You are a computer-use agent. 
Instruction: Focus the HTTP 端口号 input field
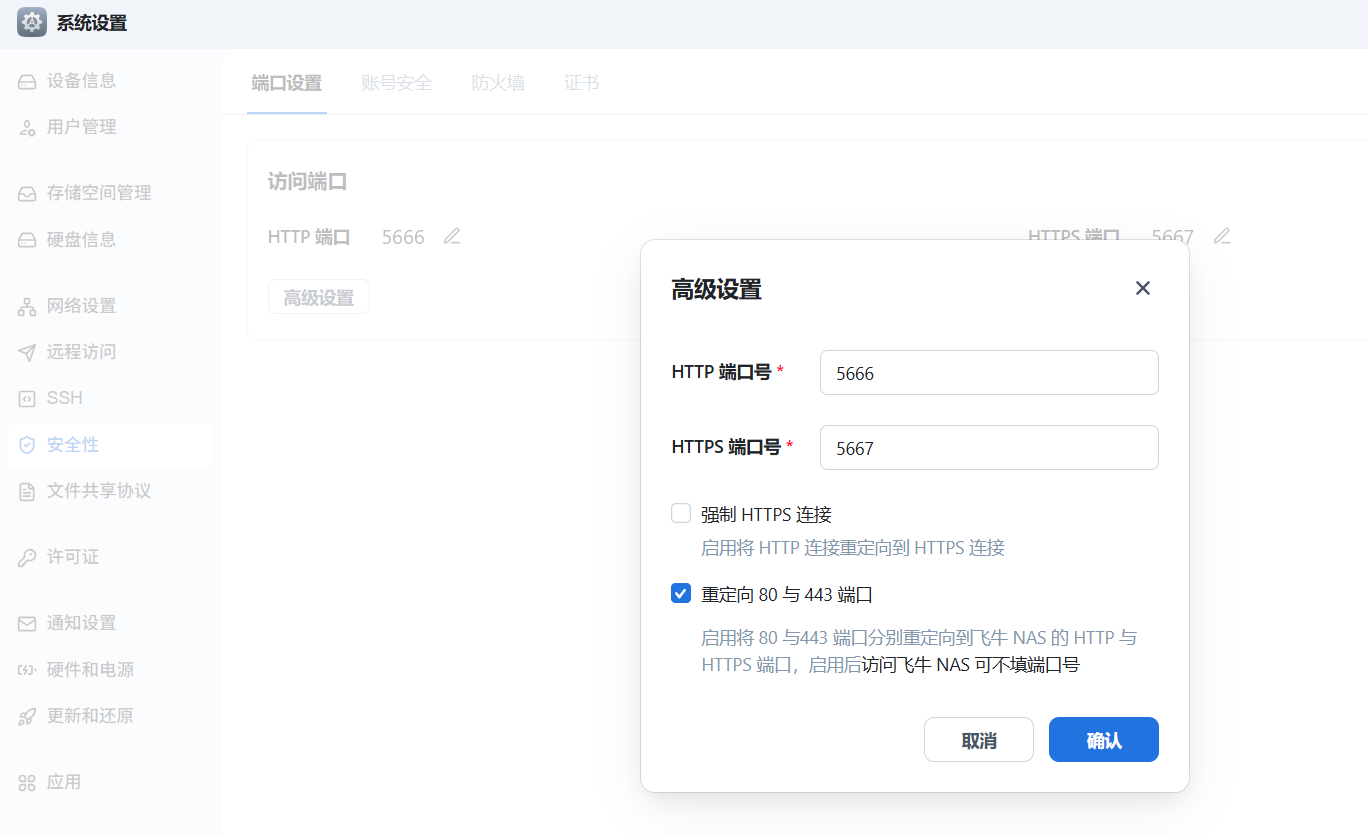[x=989, y=373]
